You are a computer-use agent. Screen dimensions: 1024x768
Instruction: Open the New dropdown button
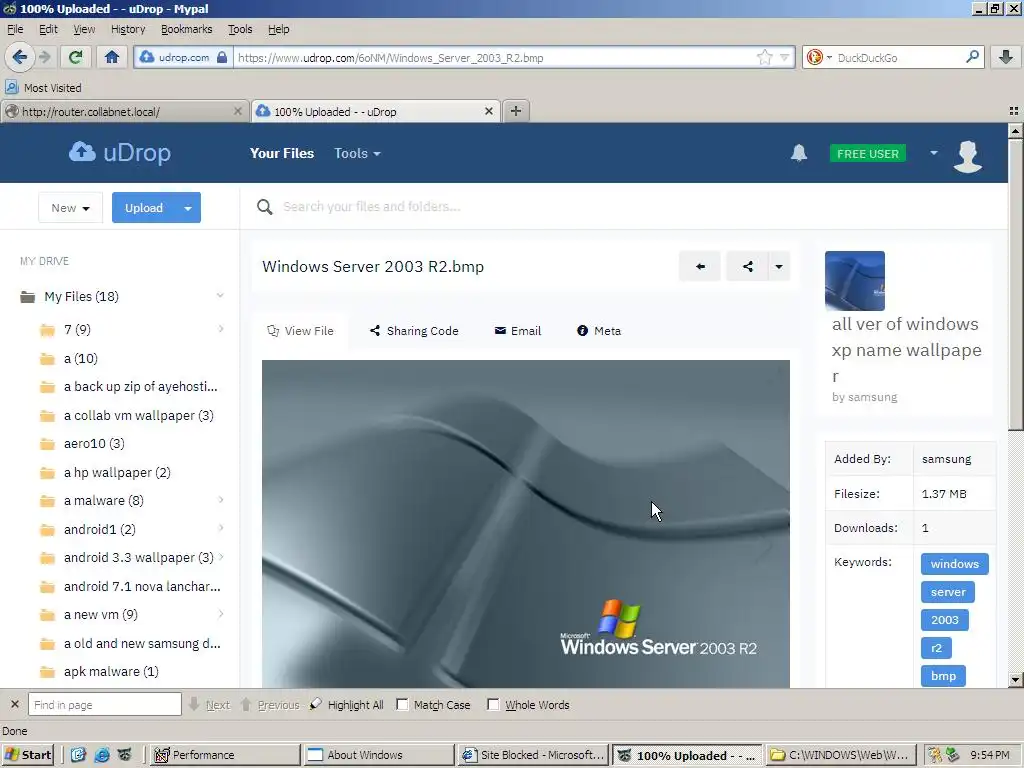71,208
